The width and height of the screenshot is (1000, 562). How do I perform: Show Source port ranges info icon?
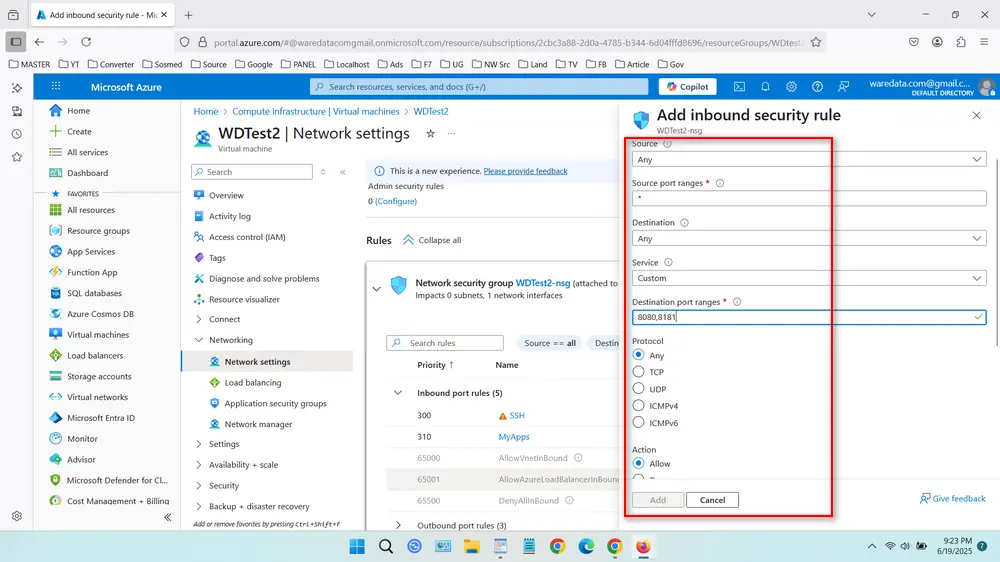[x=720, y=183]
